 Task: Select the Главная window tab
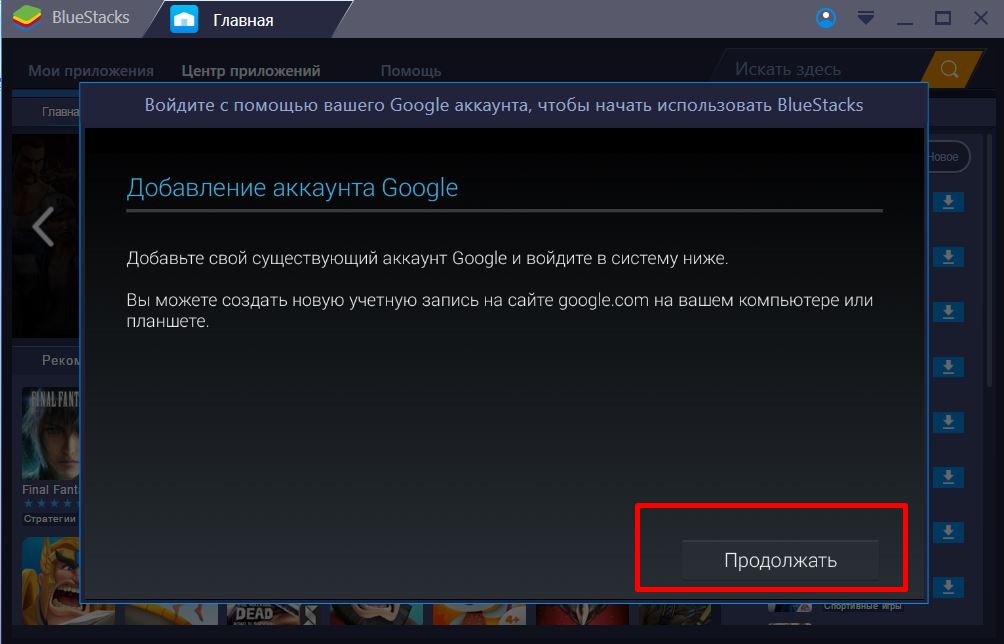point(243,19)
